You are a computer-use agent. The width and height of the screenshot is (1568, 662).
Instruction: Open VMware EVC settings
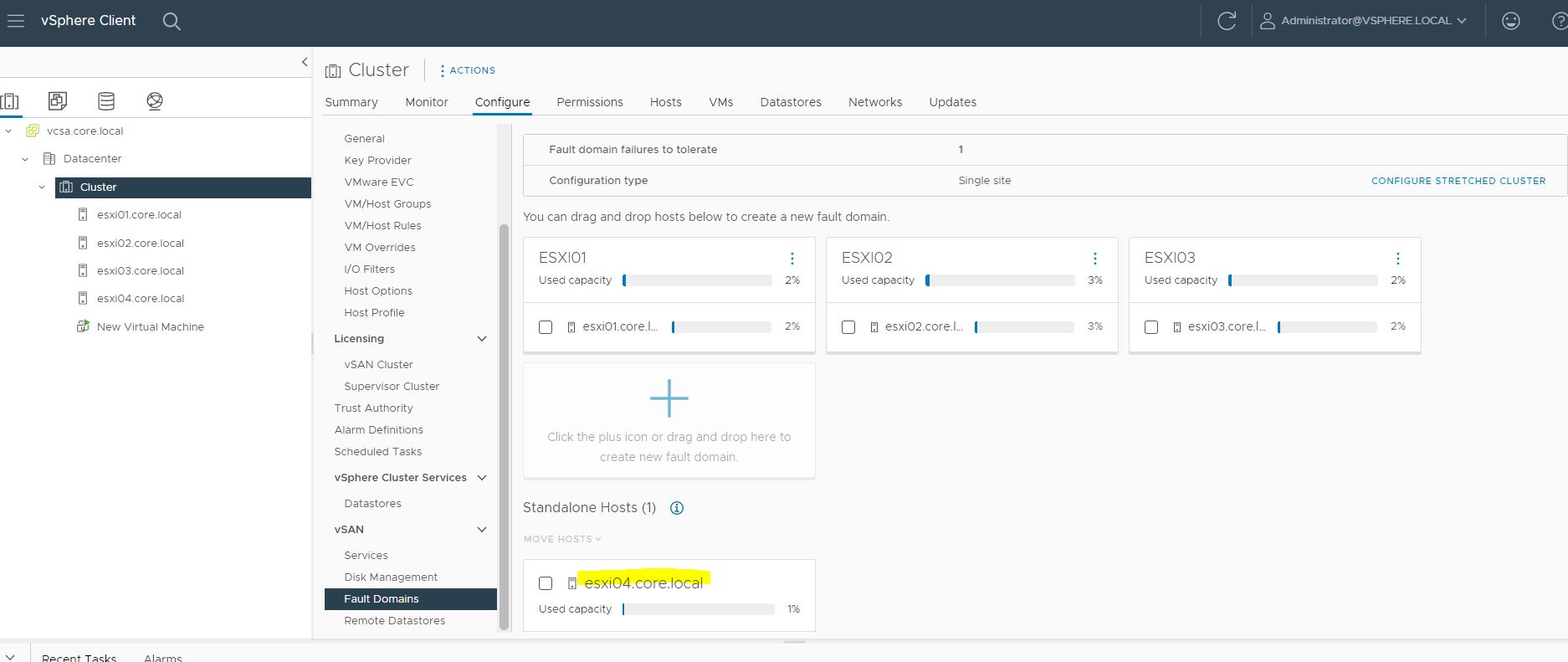coord(379,182)
